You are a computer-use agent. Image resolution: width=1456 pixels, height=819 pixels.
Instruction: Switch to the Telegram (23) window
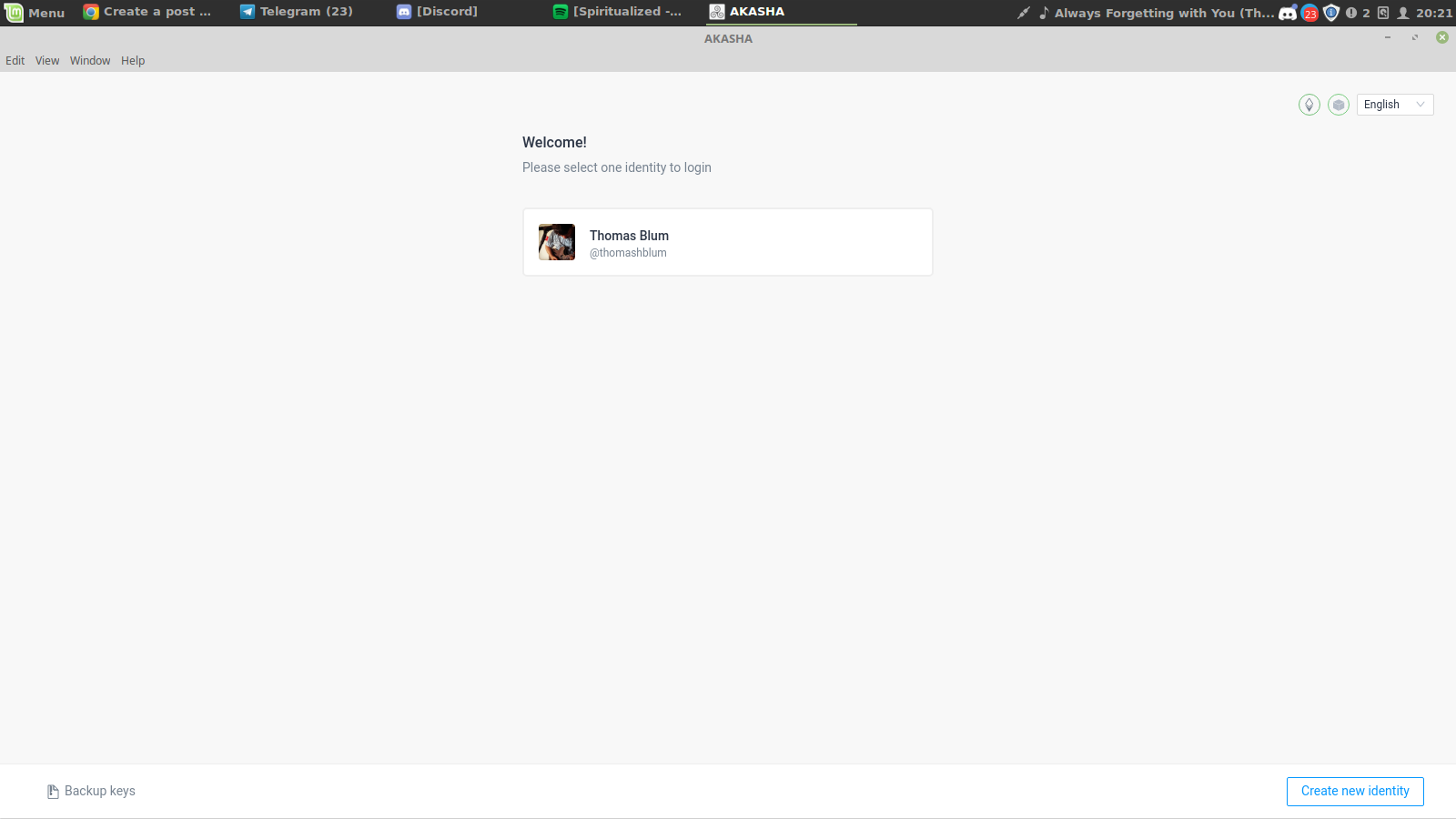tap(297, 12)
